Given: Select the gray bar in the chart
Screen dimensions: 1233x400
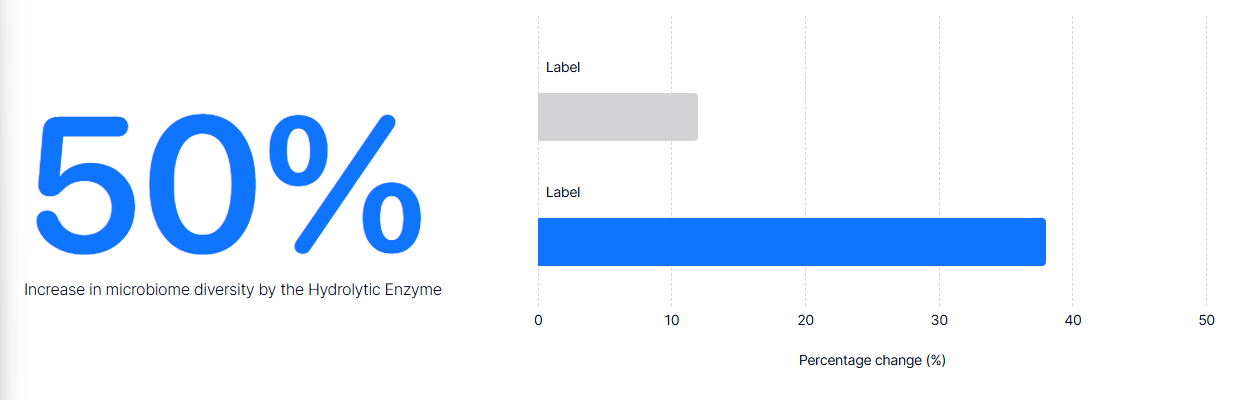Looking at the screenshot, I should pos(617,117).
